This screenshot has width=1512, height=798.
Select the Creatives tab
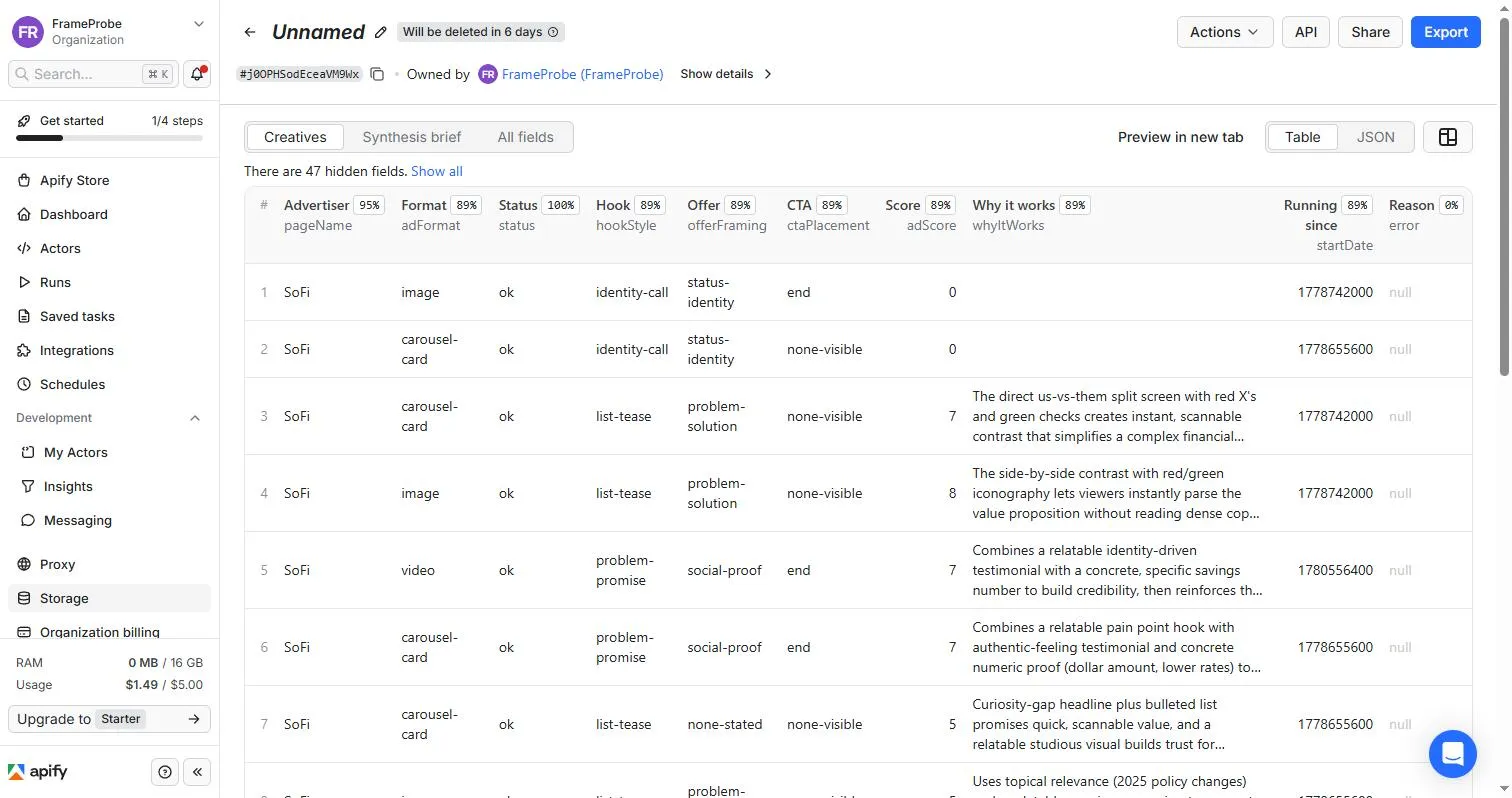(x=295, y=137)
